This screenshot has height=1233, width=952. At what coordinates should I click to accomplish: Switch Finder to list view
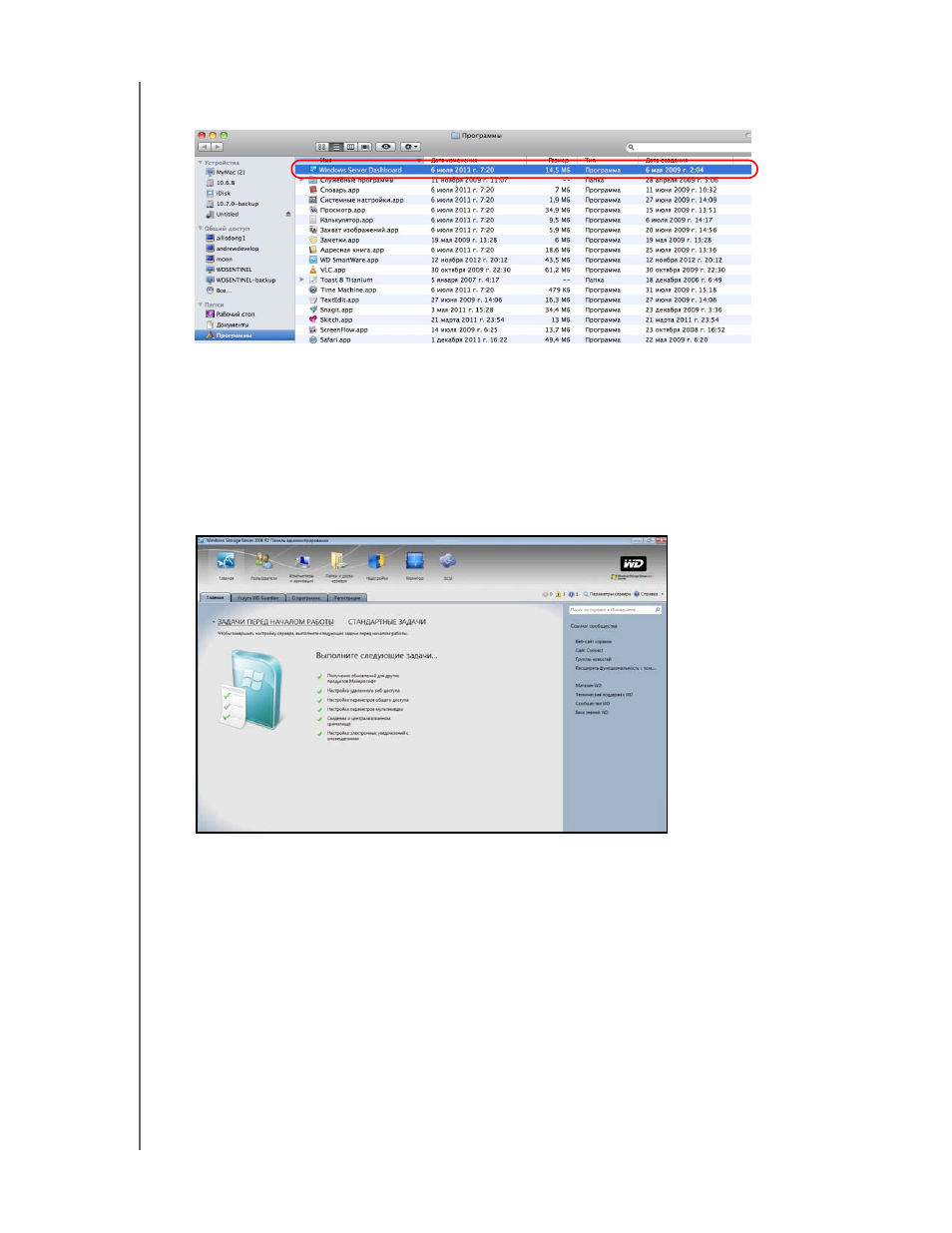[336, 147]
